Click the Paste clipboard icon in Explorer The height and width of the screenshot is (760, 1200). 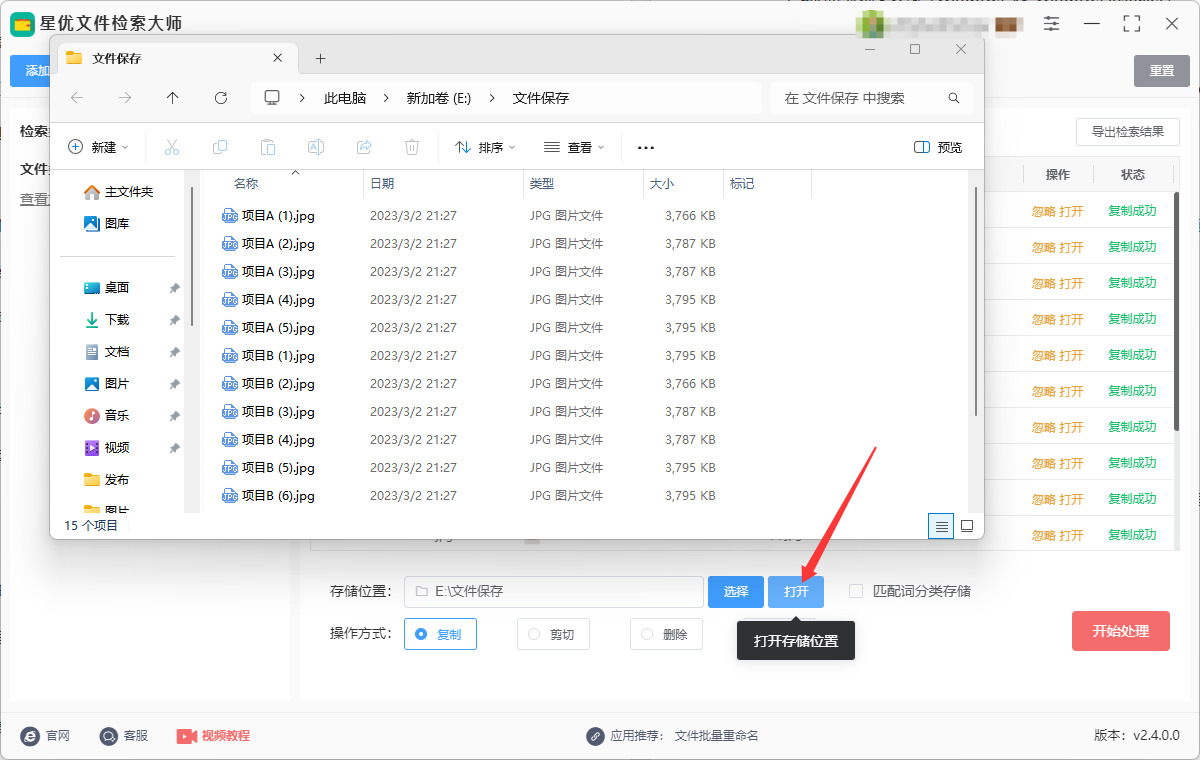(x=268, y=147)
